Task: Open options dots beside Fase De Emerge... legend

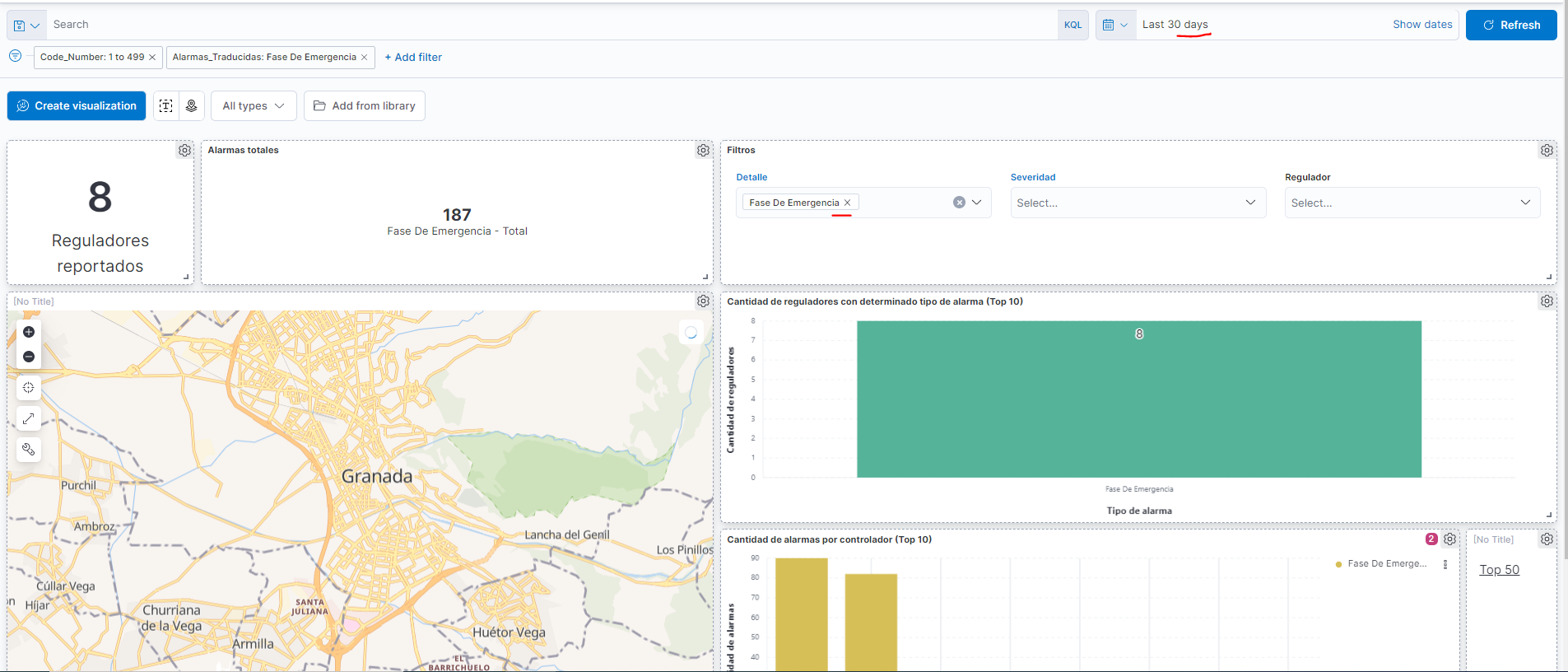Action: tap(1445, 564)
